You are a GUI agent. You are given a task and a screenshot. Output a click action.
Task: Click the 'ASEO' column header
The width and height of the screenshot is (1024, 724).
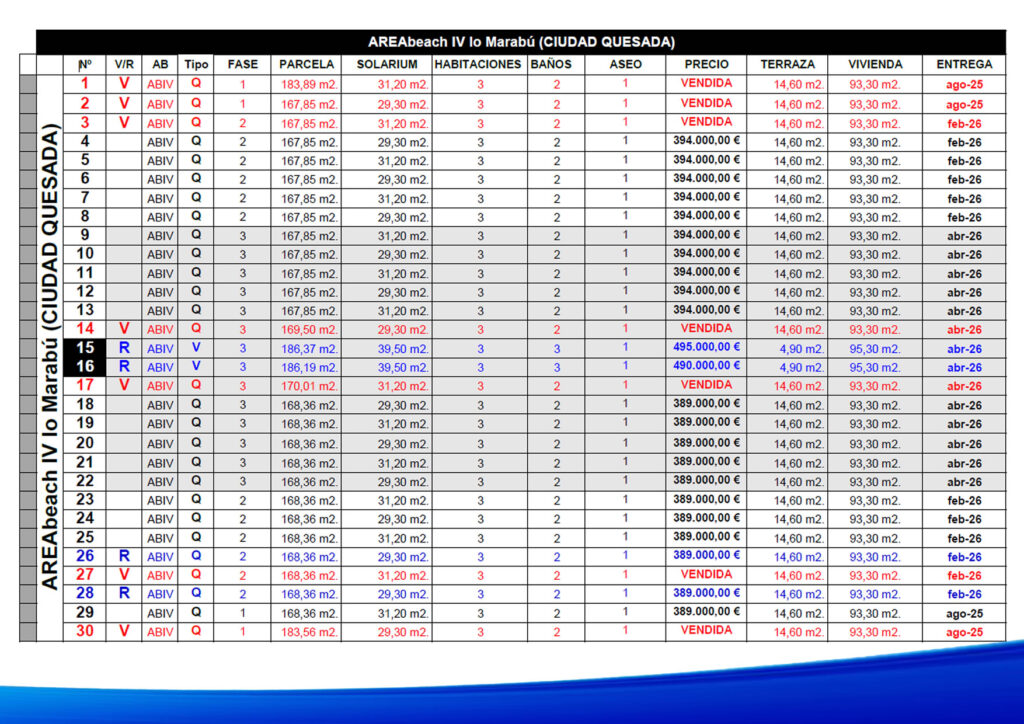pyautogui.click(x=625, y=64)
